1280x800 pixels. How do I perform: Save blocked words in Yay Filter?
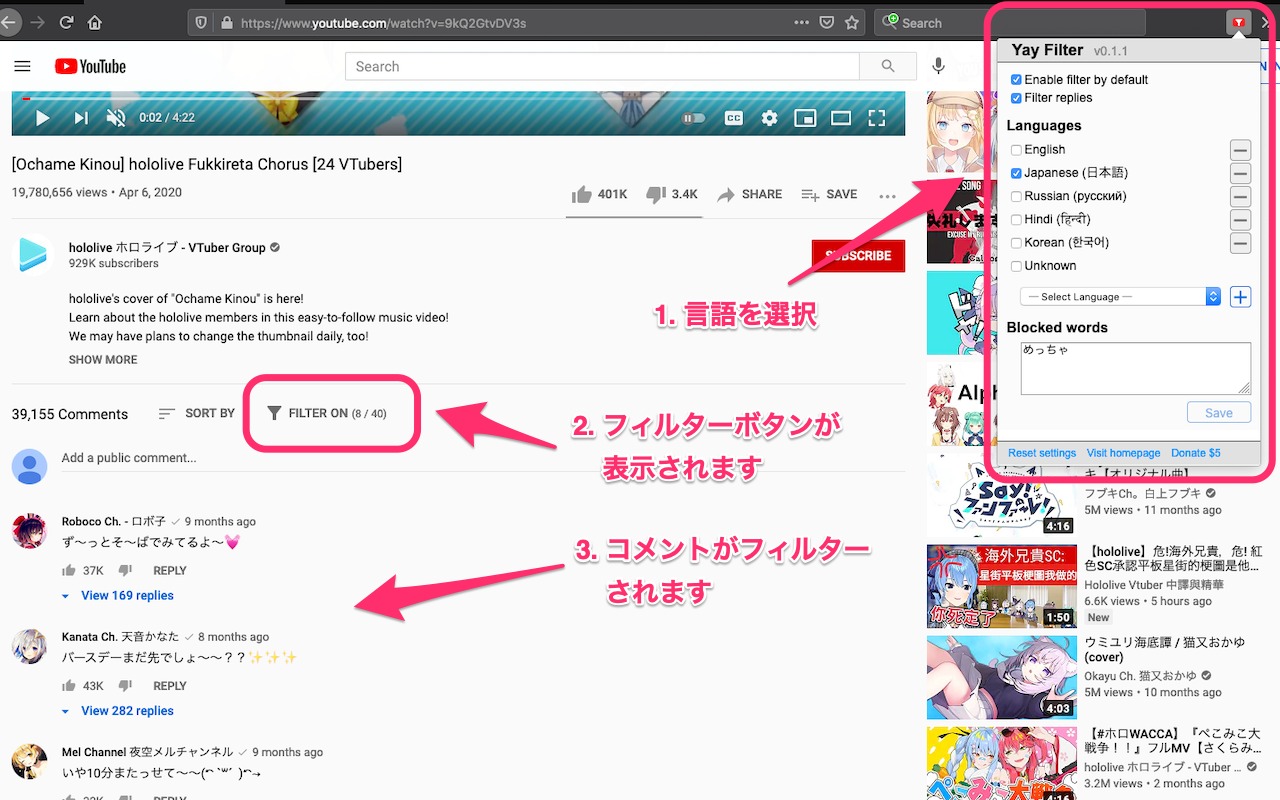[1219, 413]
